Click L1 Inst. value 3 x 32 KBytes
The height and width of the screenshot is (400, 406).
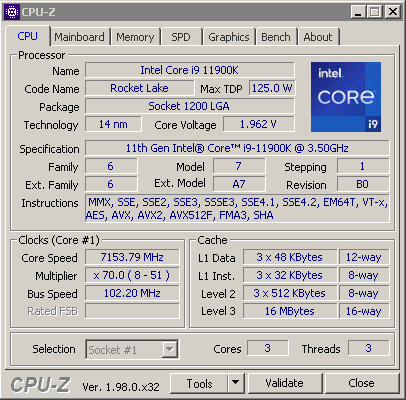pyautogui.click(x=290, y=275)
